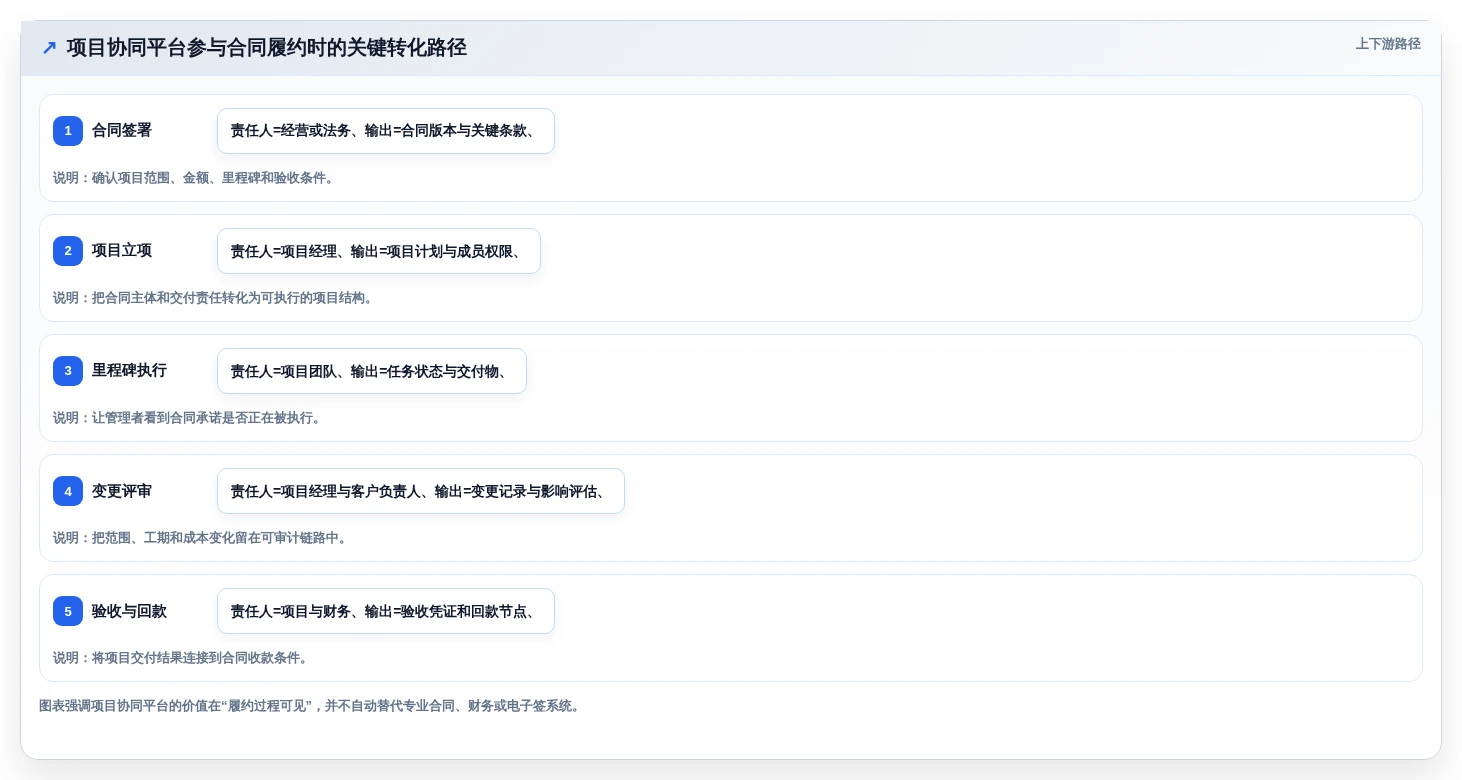Open the 责任人=经营或法务 detail box
Screen dimensions: 1462x780
[386, 131]
